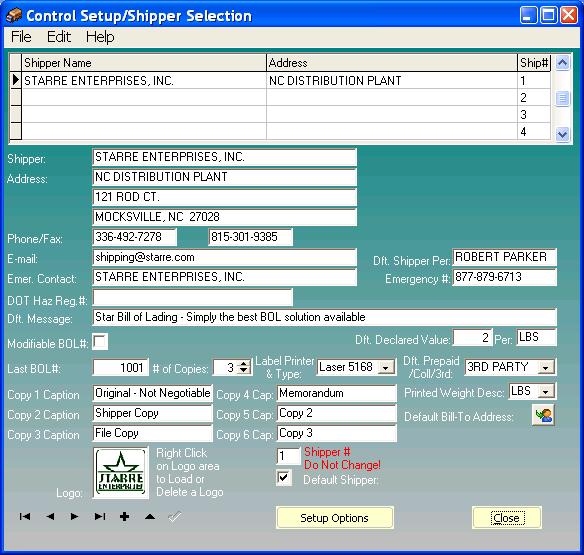Select the grid row with Ship# 4
Viewport: 584px width, 555px height.
click(x=280, y=131)
